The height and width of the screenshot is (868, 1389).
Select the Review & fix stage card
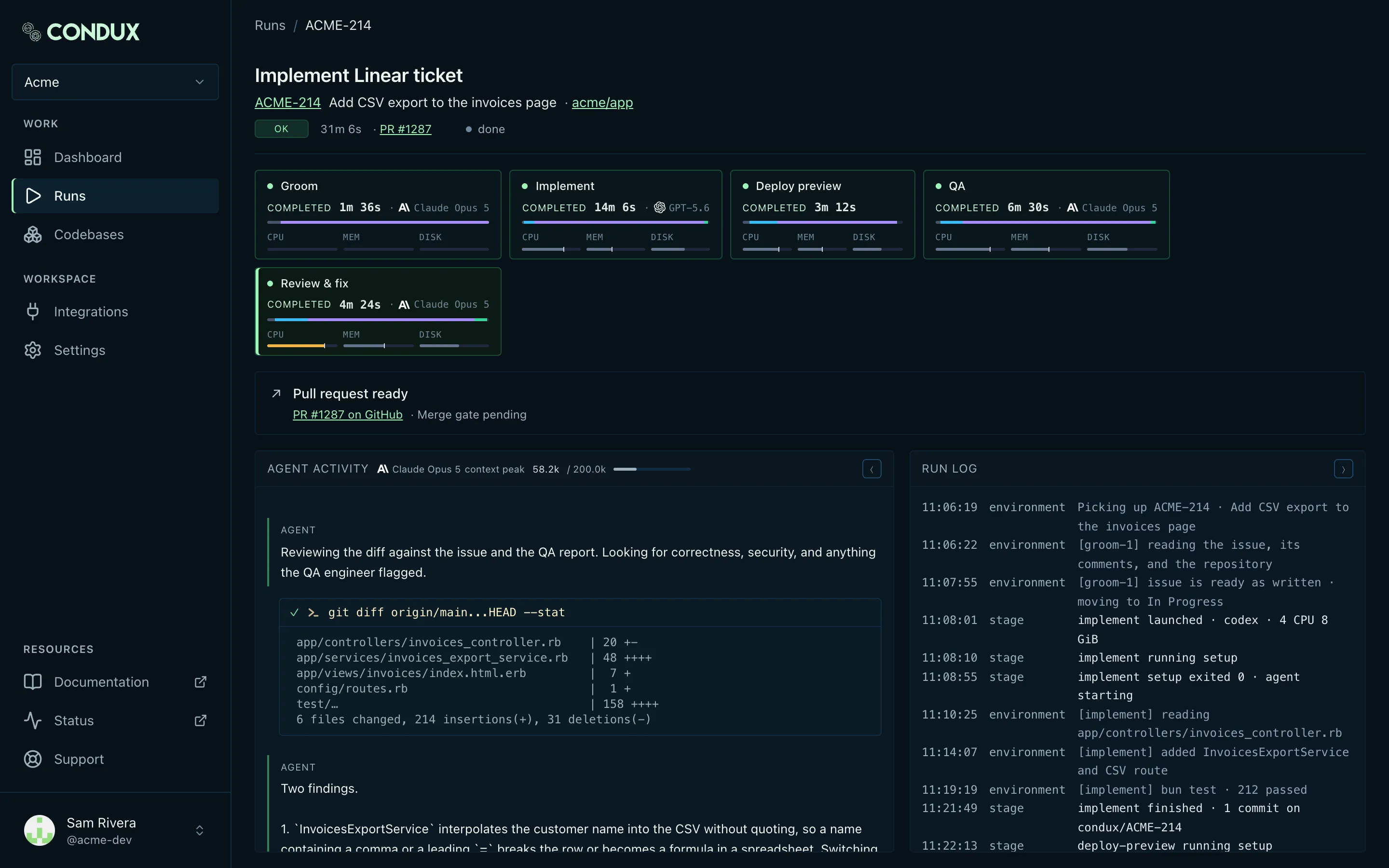[x=378, y=312]
